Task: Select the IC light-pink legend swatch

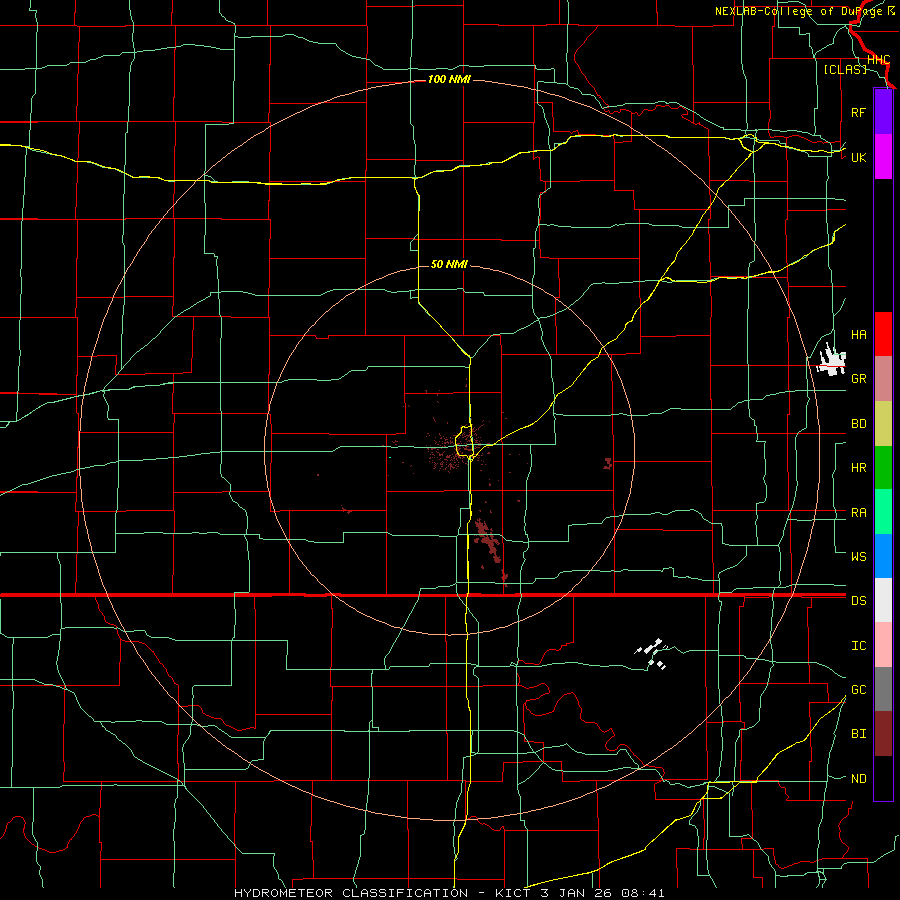Action: point(883,645)
